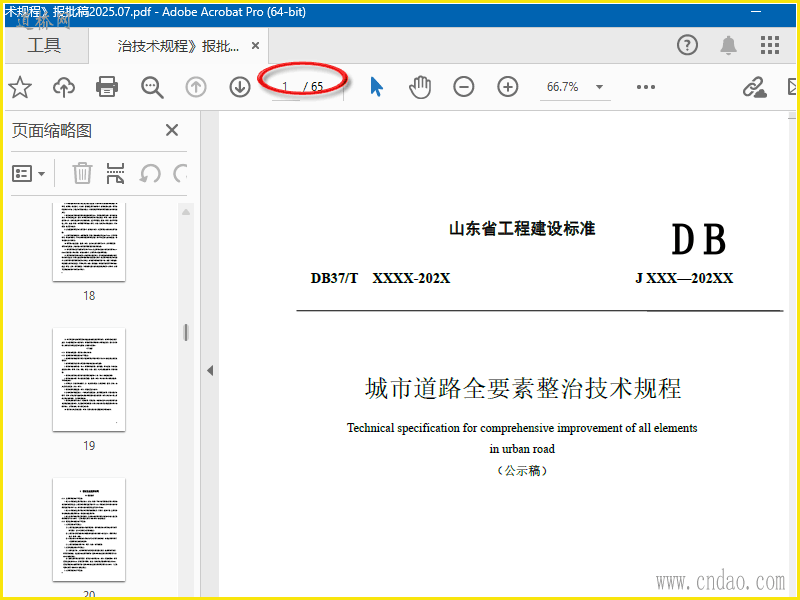Switch to the 工具 tab
The width and height of the screenshot is (800, 600).
[44, 45]
